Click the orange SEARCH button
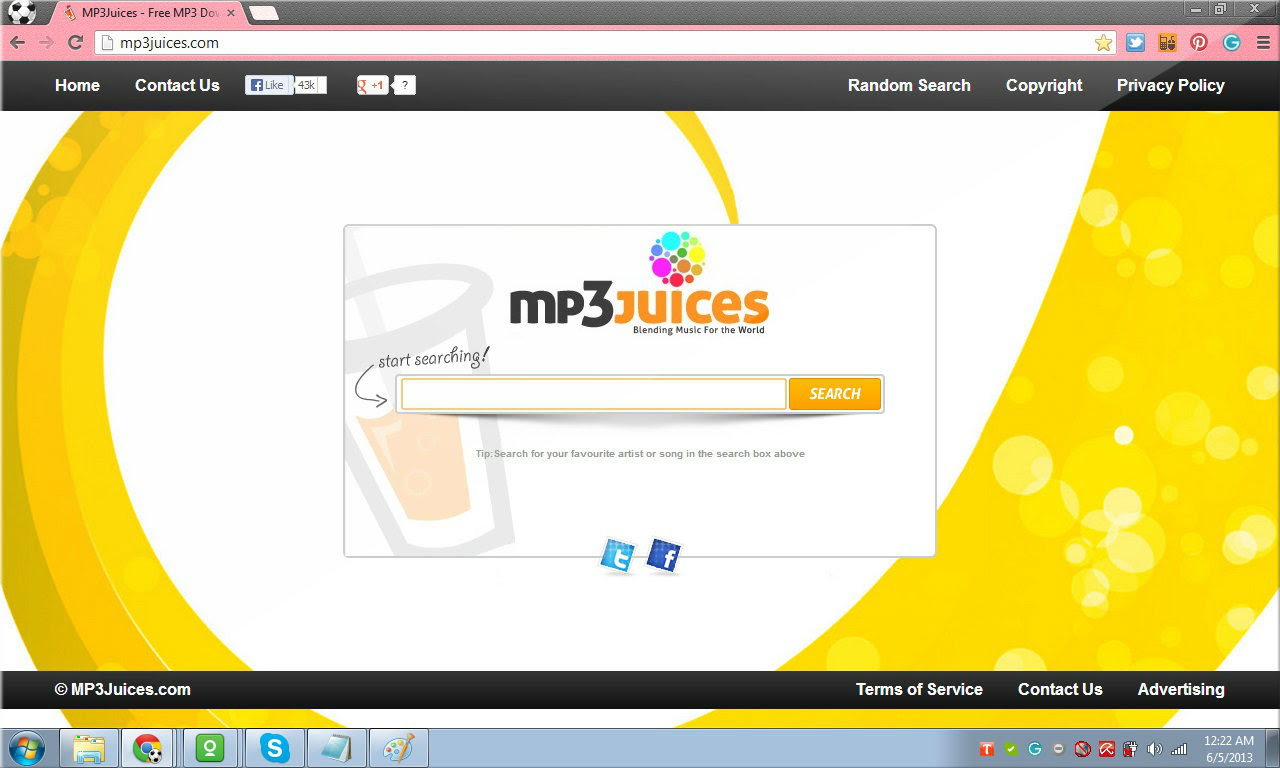The width and height of the screenshot is (1280, 768). pos(835,394)
